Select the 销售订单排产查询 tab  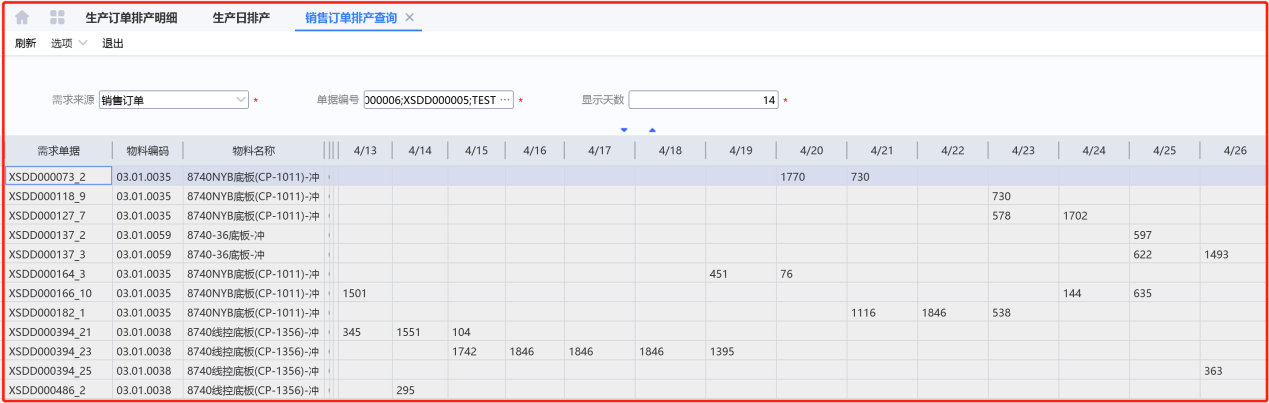coord(351,18)
